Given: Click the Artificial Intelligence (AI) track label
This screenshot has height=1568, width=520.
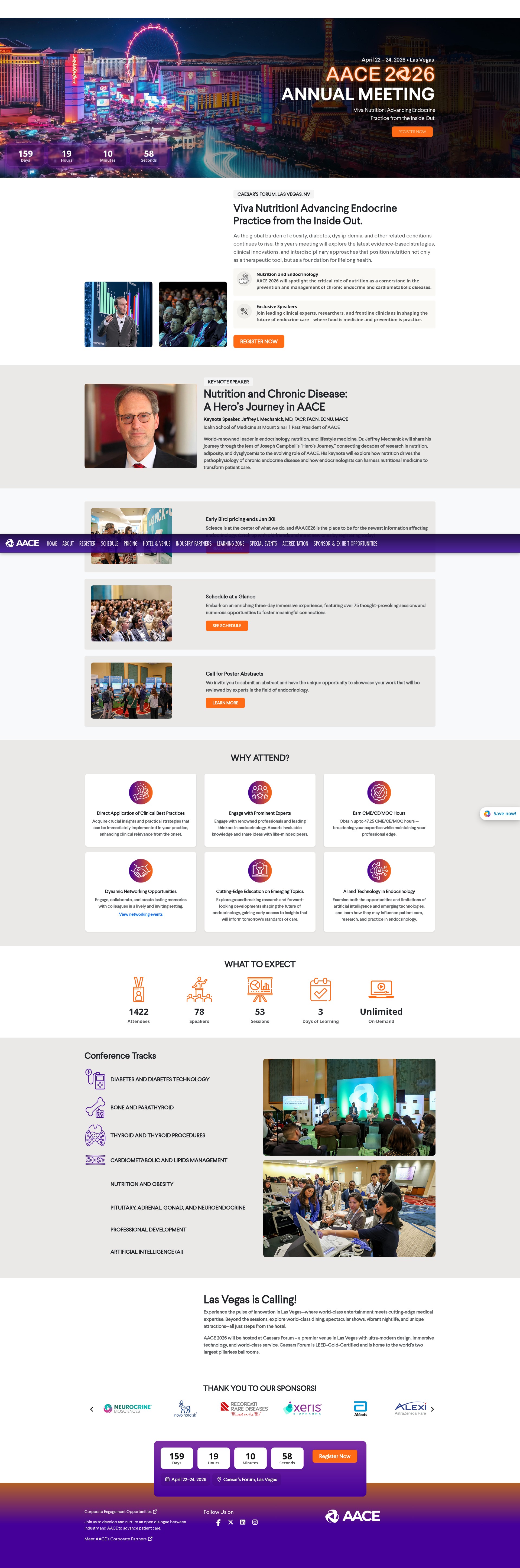Looking at the screenshot, I should 147,1251.
